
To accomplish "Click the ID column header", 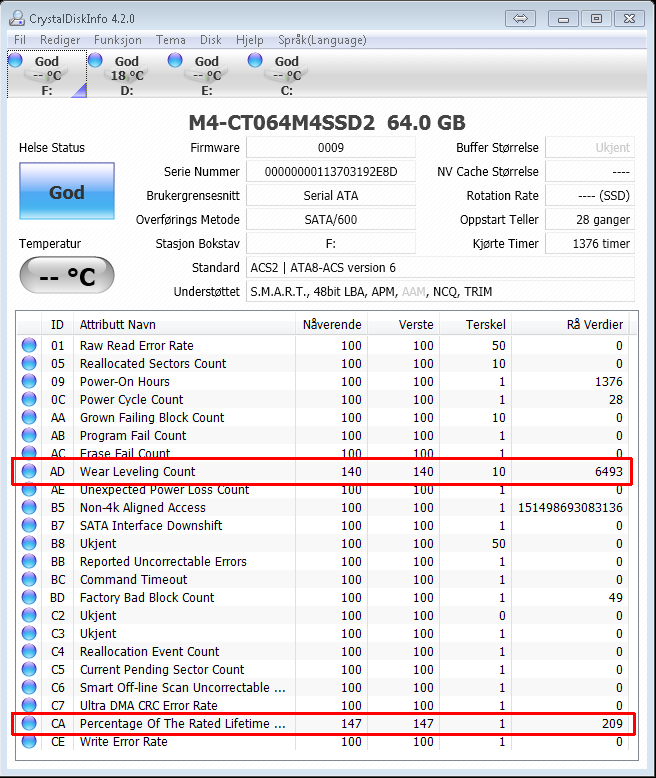I will pos(58,324).
